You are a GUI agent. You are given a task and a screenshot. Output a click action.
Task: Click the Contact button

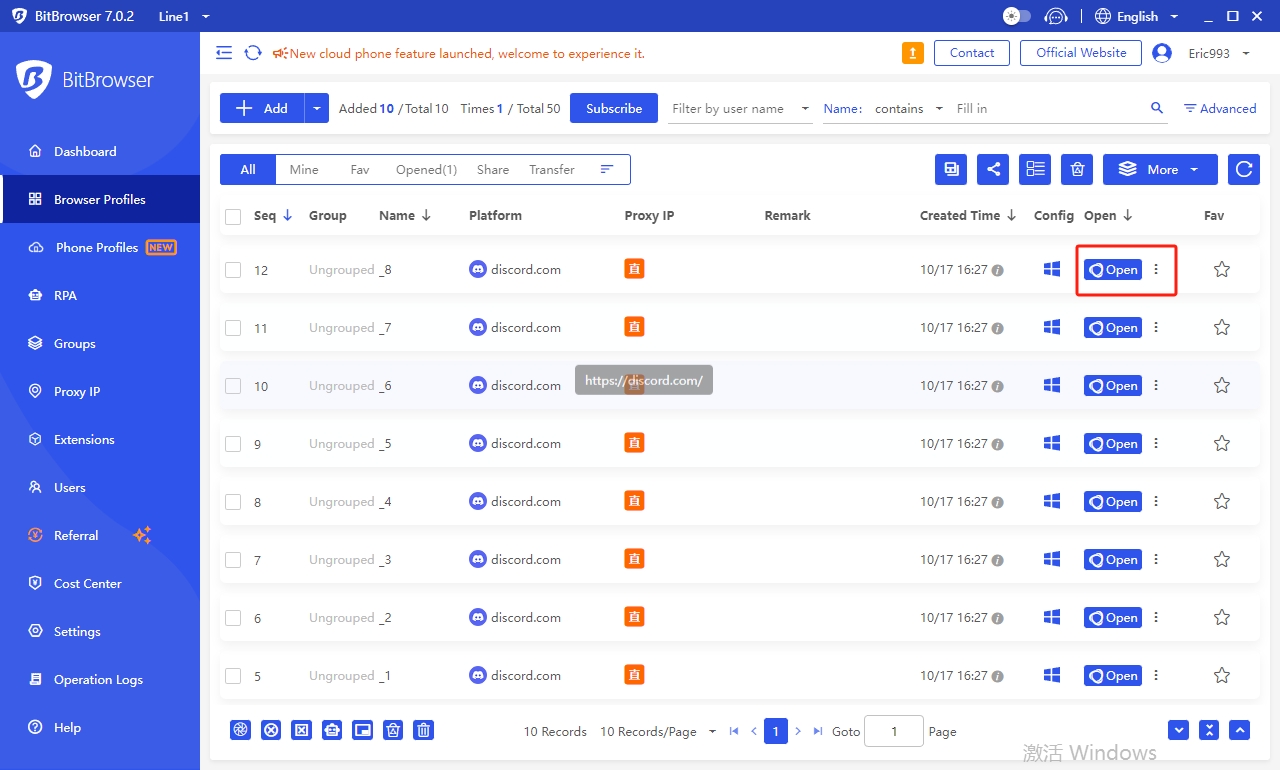972,53
